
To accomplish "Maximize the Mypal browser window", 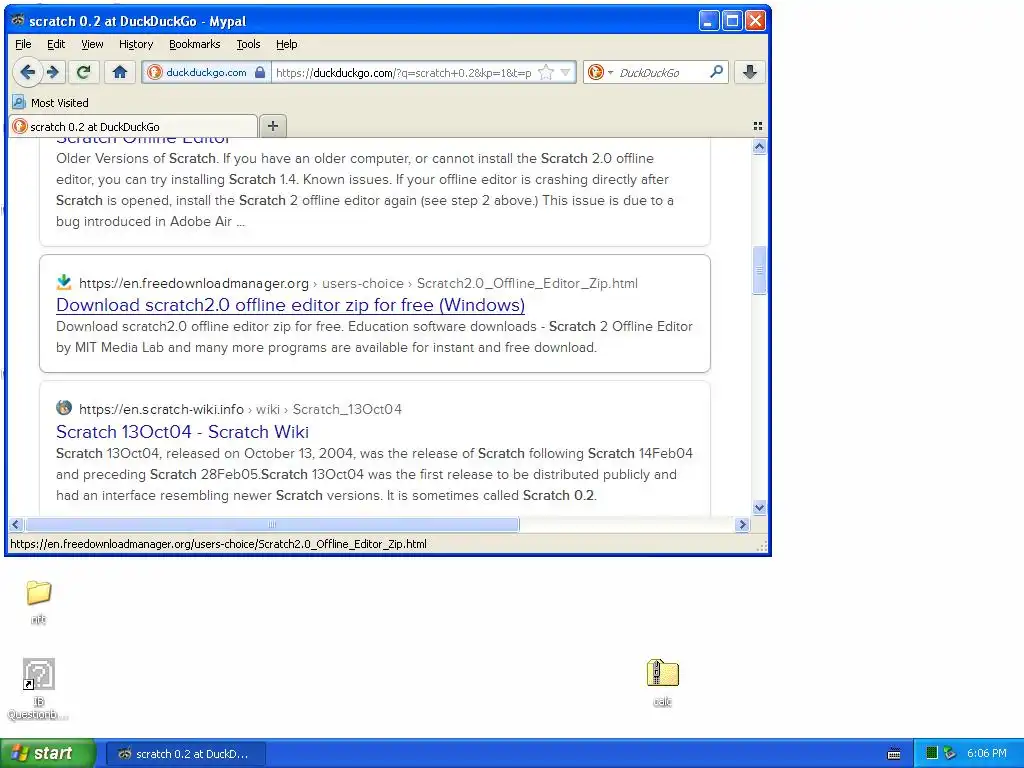I will [x=732, y=21].
